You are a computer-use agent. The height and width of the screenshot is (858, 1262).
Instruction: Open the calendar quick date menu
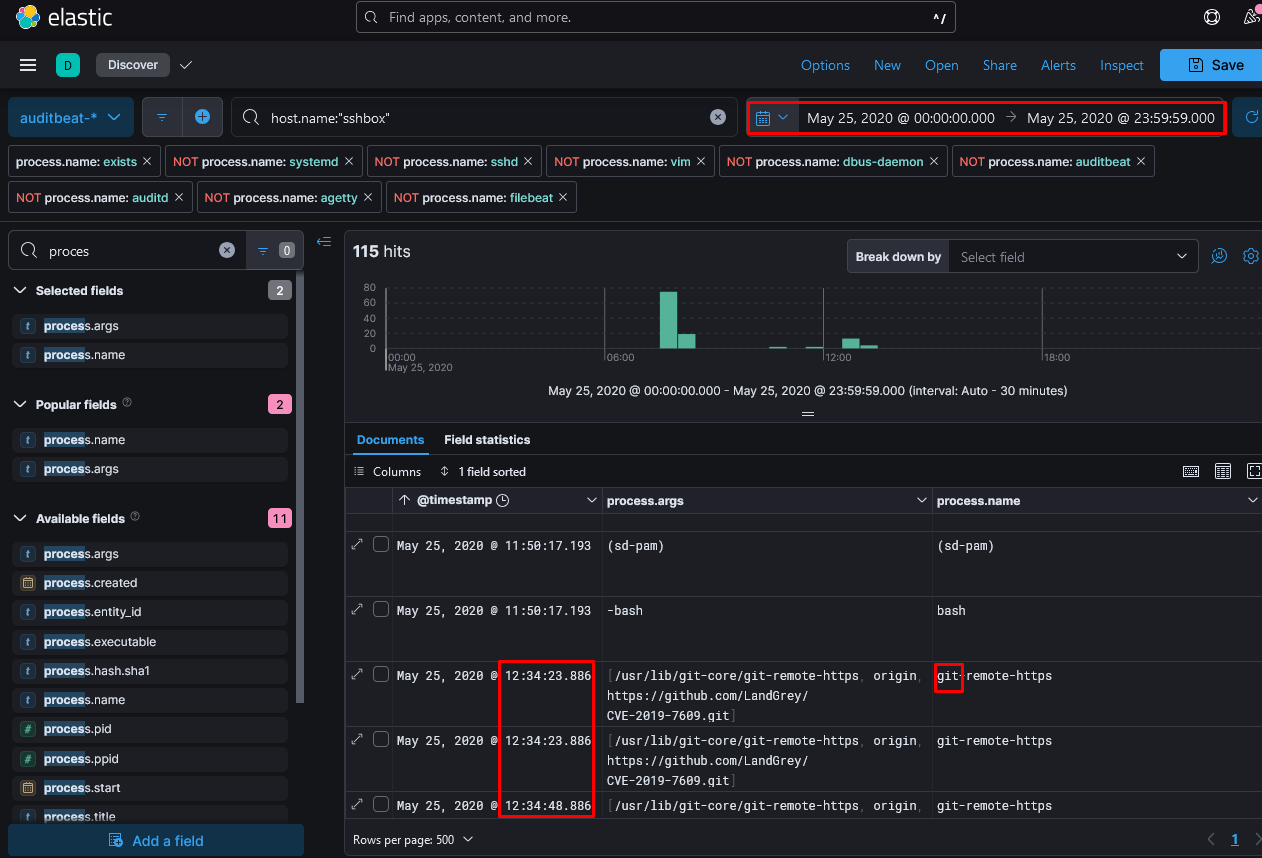click(x=771, y=118)
